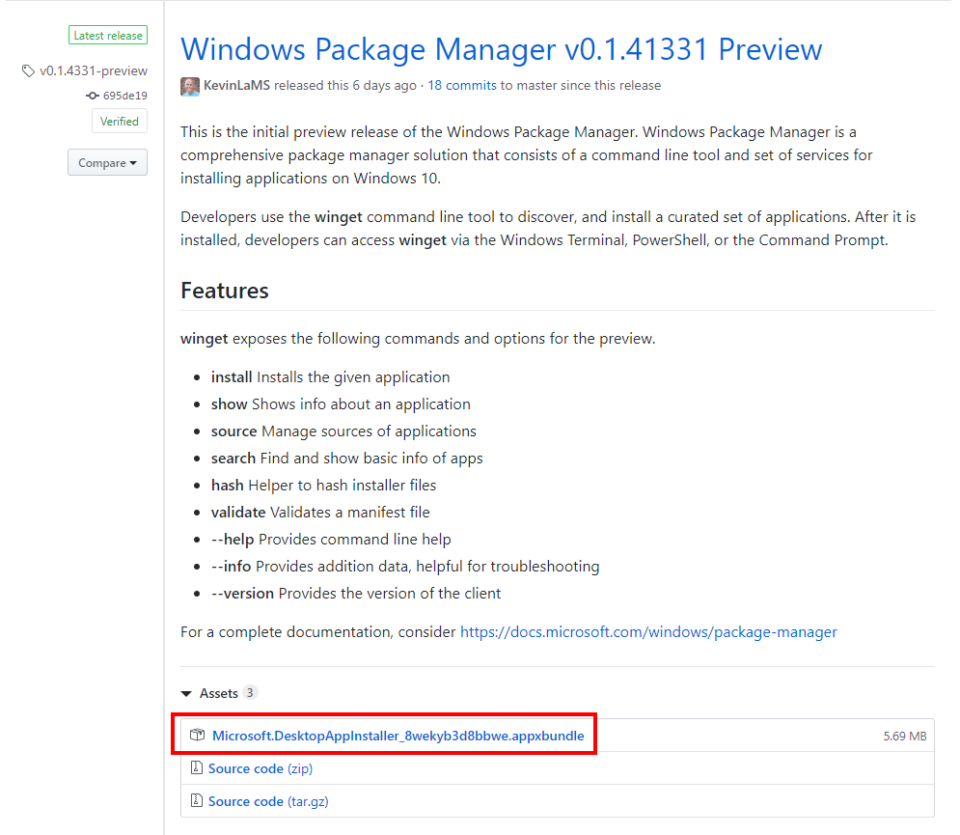Click the package icon next to the appxbundle asset
The image size is (960, 835).
[197, 735]
